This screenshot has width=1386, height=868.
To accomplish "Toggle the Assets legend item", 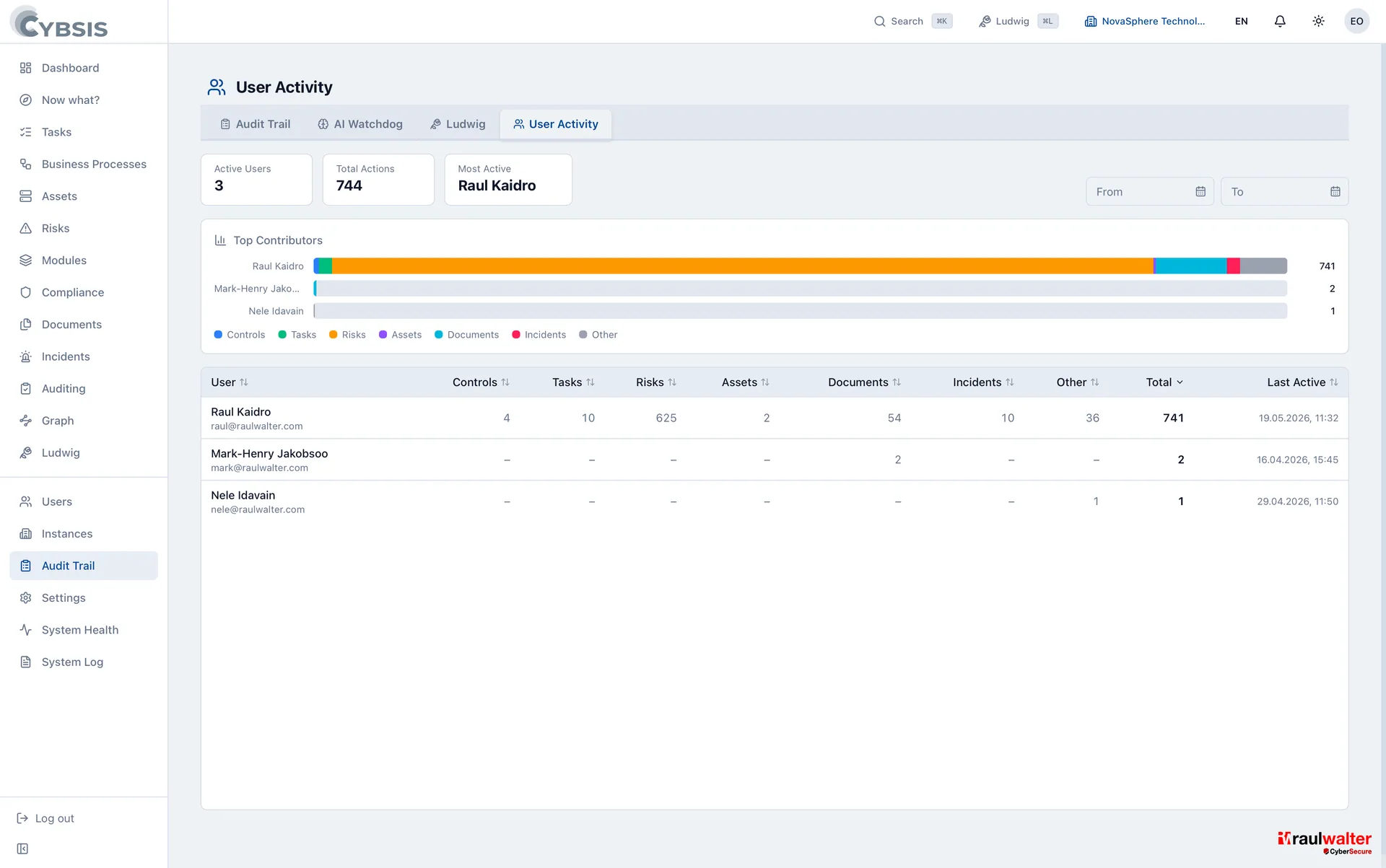I will [x=400, y=335].
